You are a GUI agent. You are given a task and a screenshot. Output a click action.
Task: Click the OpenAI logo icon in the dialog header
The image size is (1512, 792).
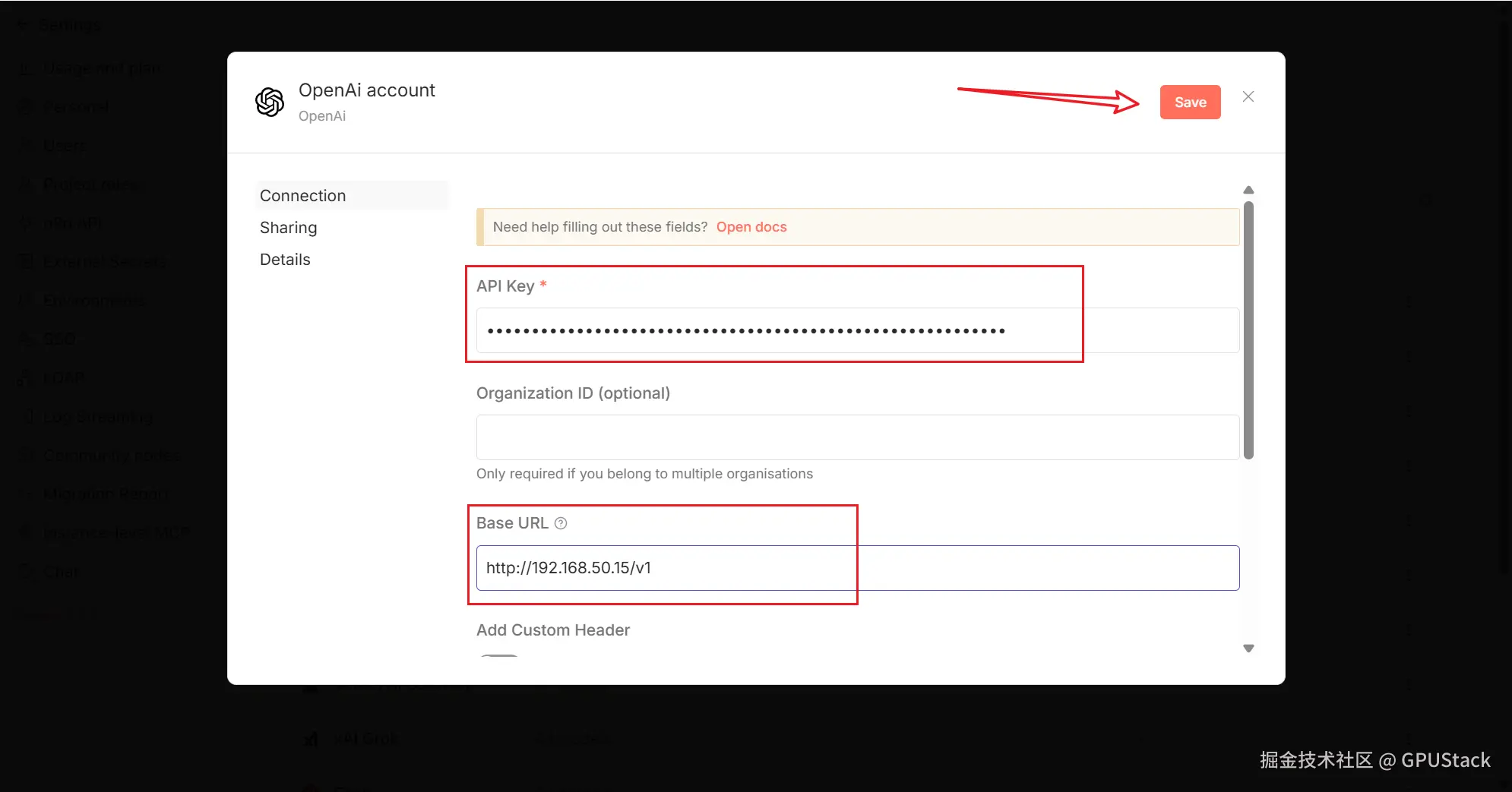(270, 102)
